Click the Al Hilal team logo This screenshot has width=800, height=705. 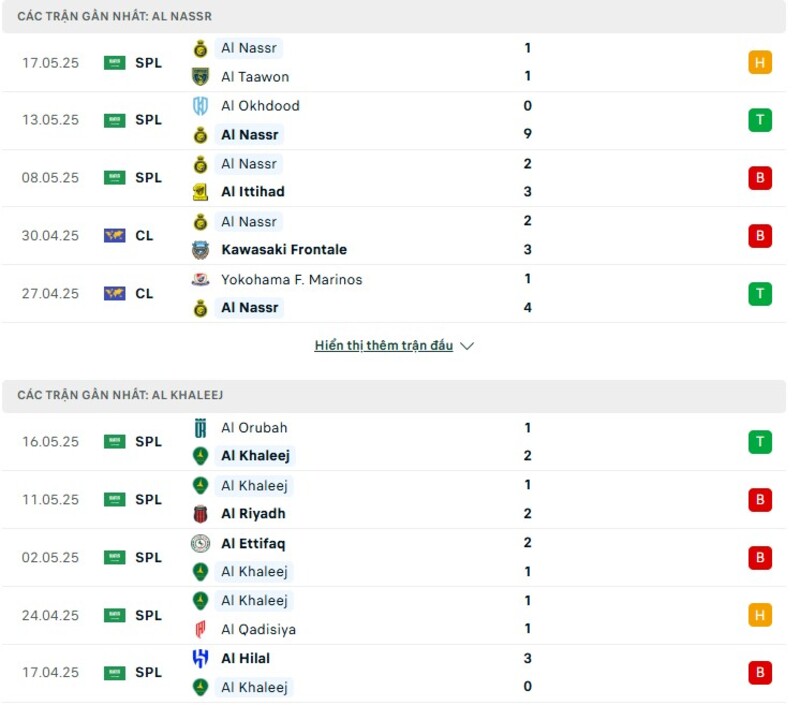[x=200, y=659]
